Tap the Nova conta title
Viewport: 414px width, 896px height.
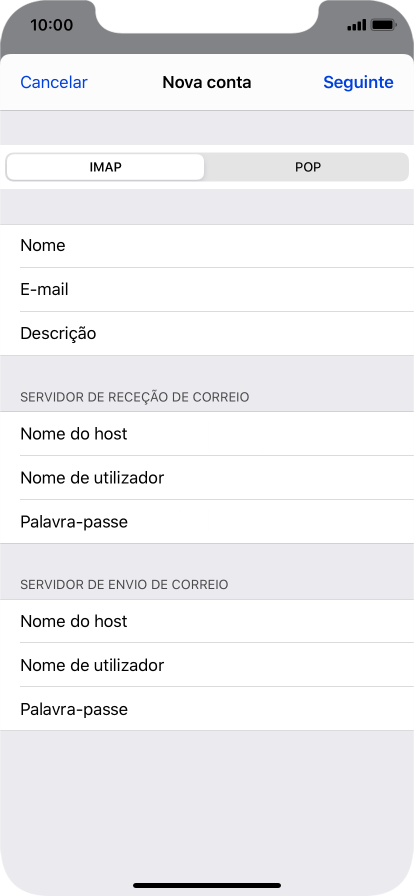[x=206, y=82]
